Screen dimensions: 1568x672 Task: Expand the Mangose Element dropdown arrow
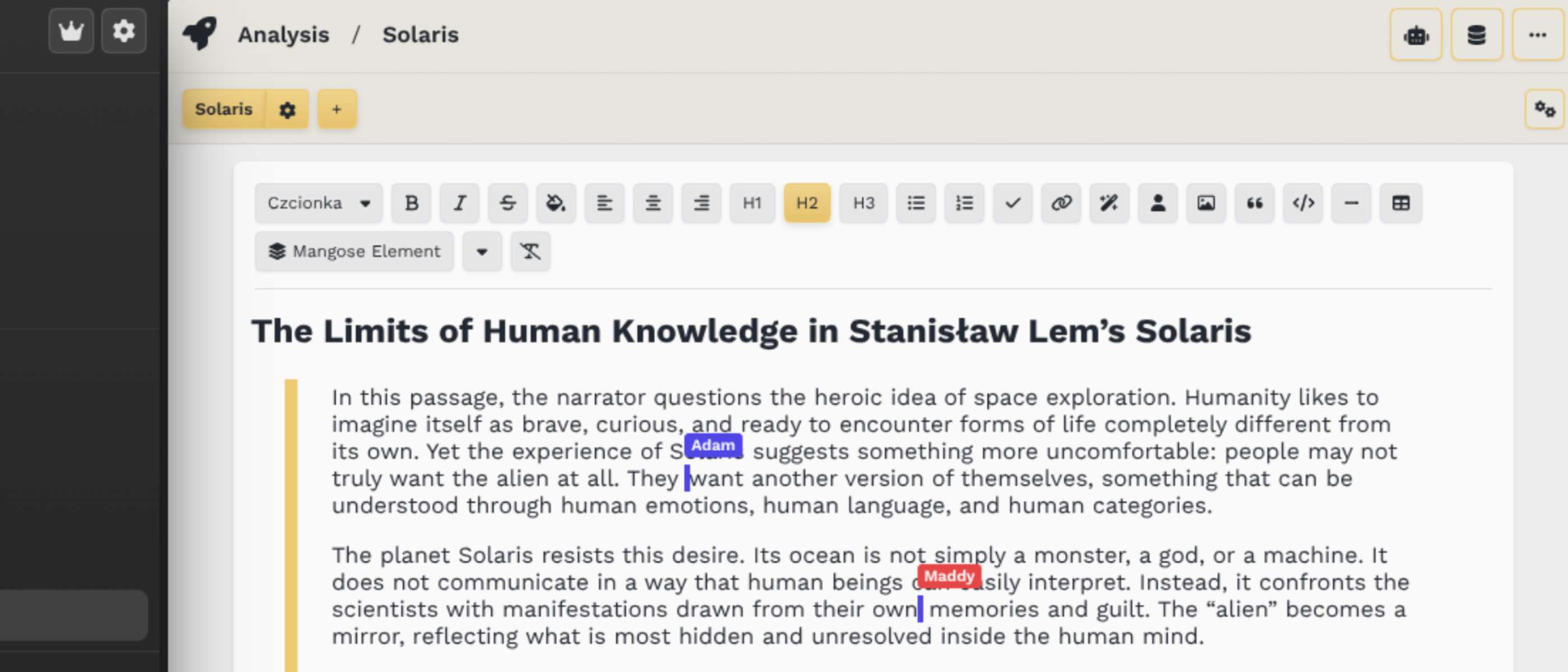click(x=482, y=251)
